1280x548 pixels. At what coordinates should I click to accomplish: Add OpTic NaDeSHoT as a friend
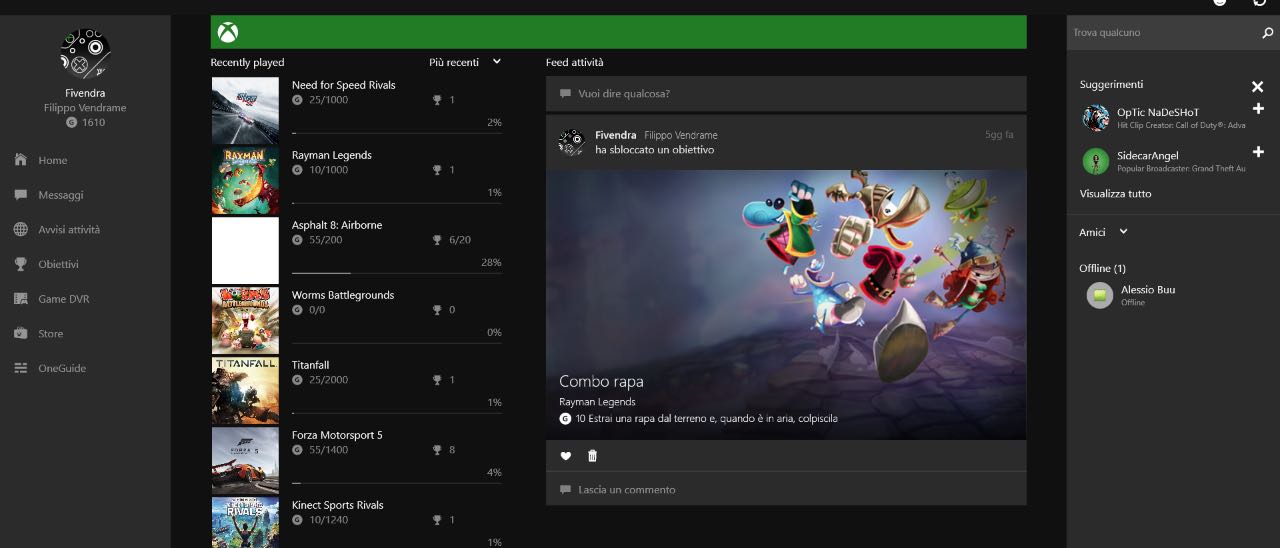coord(1258,108)
